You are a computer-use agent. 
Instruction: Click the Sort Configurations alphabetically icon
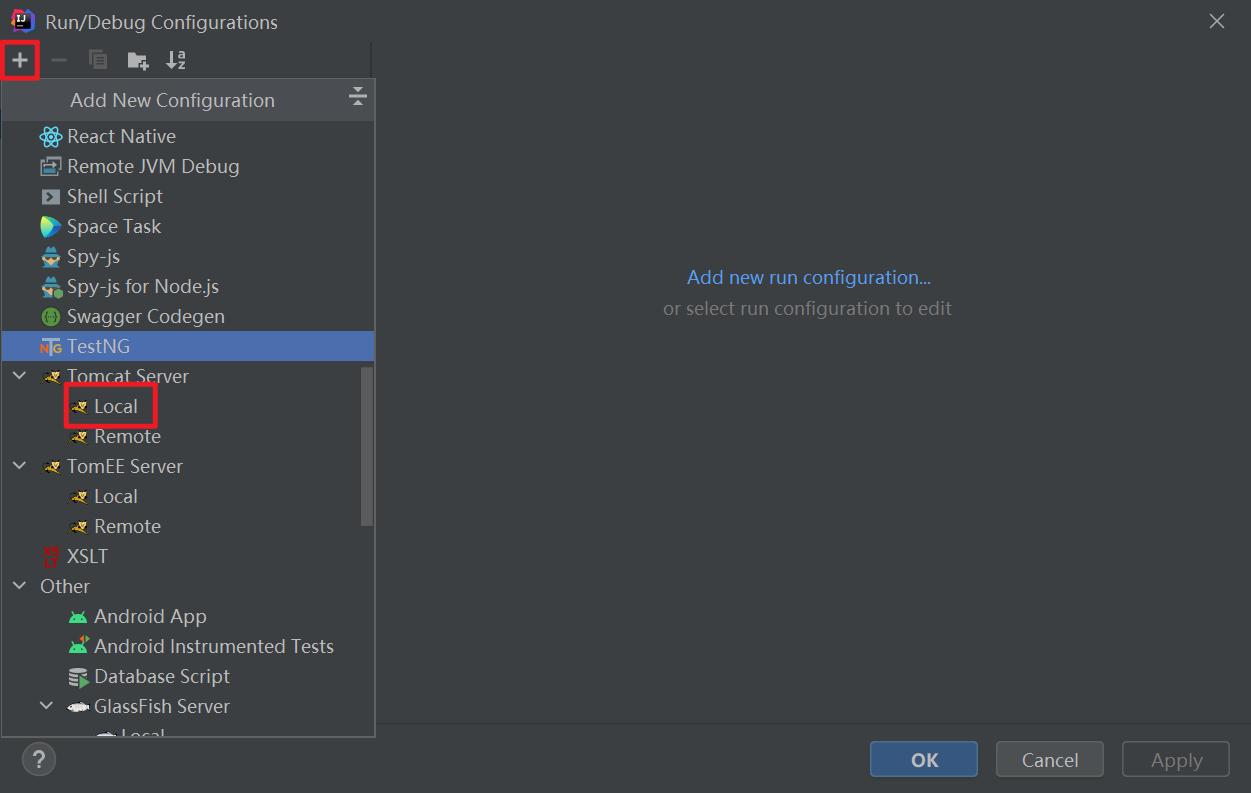pyautogui.click(x=176, y=60)
